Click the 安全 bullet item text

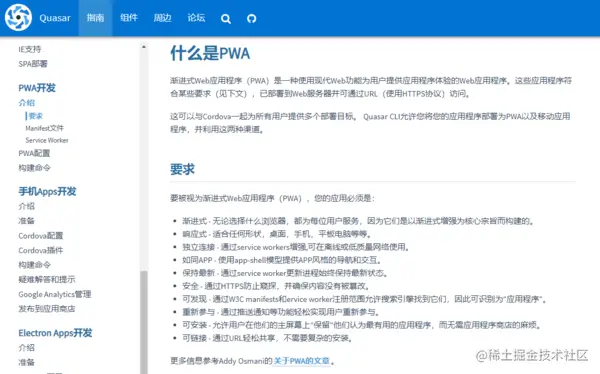click(x=276, y=286)
